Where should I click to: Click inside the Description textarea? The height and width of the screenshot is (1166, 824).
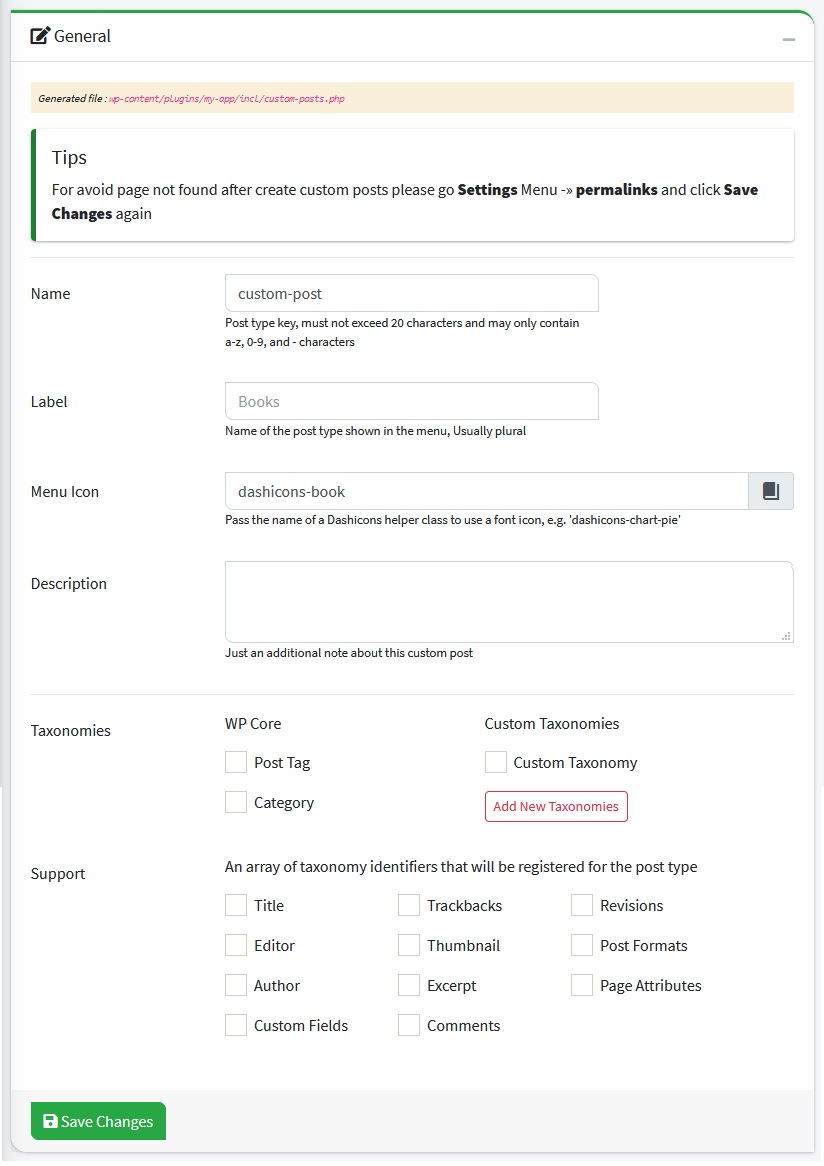coord(508,601)
